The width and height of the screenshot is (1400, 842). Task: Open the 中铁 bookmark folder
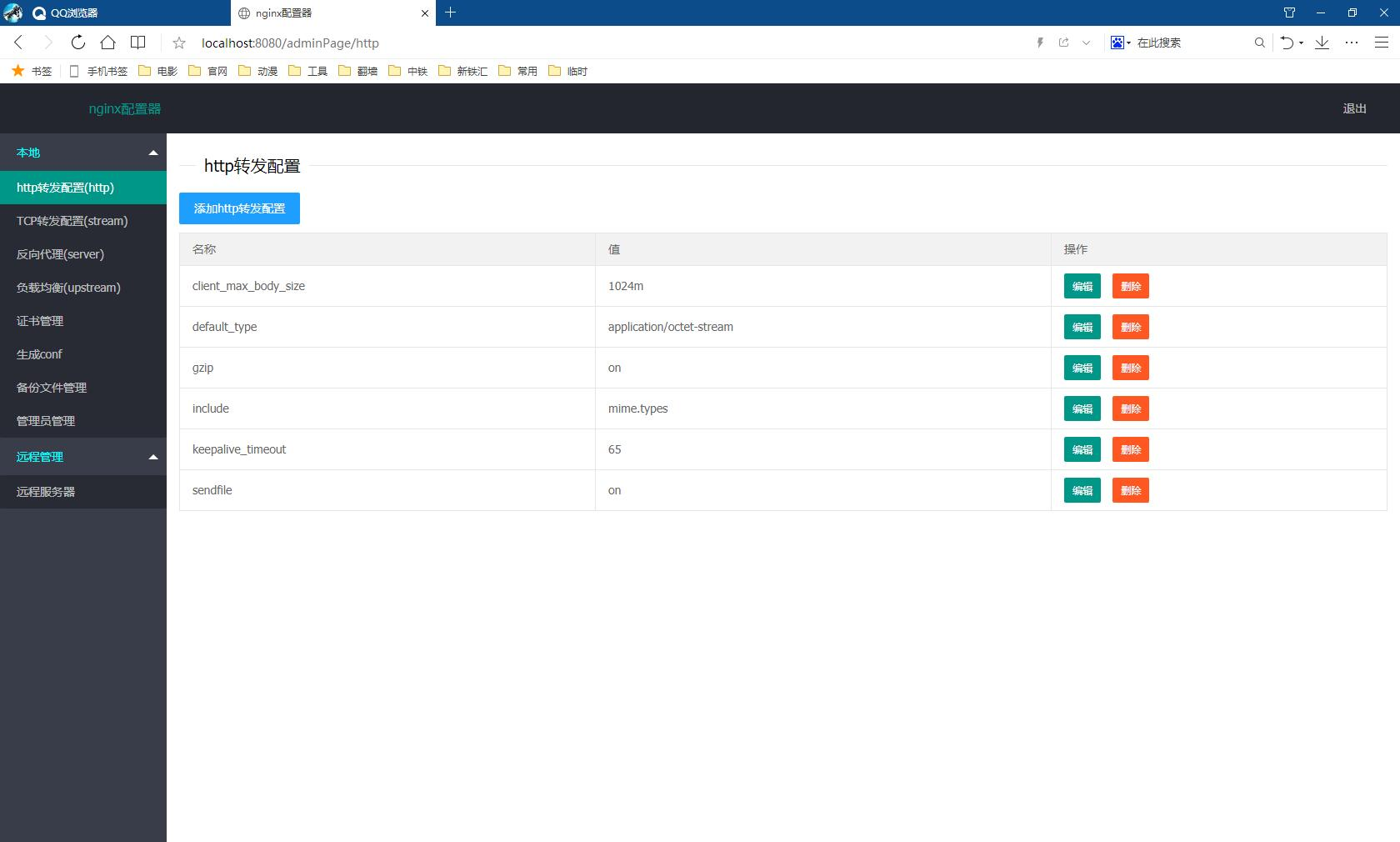(x=407, y=71)
